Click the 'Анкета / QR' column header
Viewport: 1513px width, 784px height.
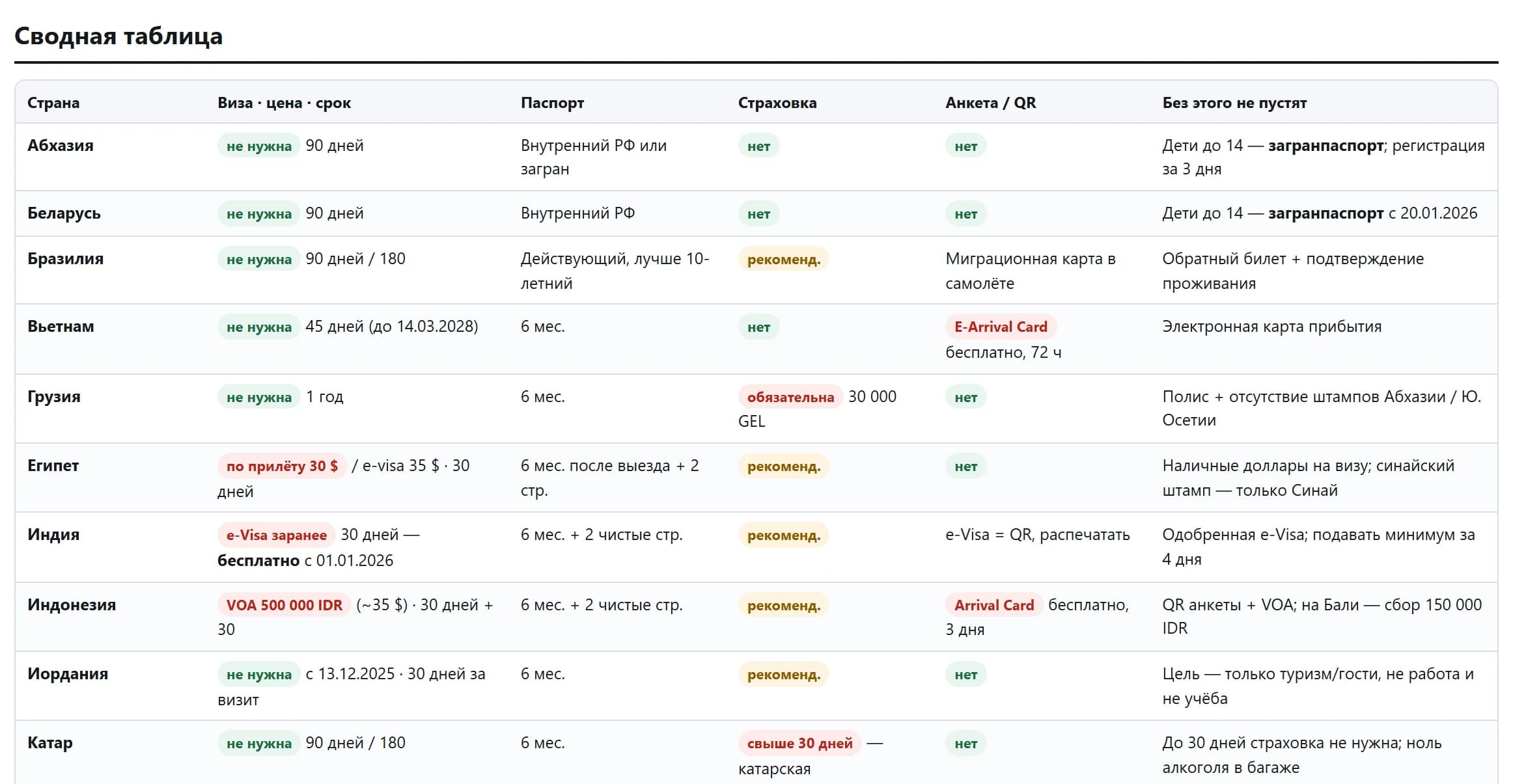click(990, 103)
